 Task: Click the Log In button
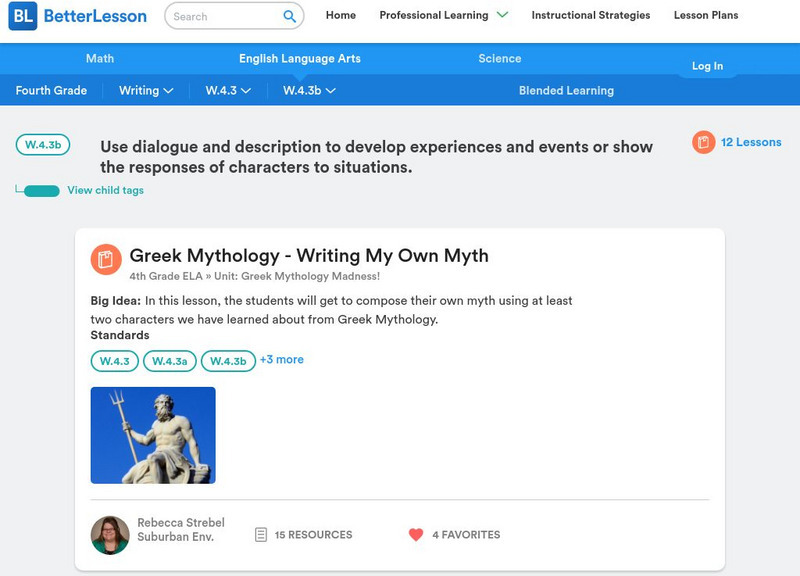(x=707, y=66)
